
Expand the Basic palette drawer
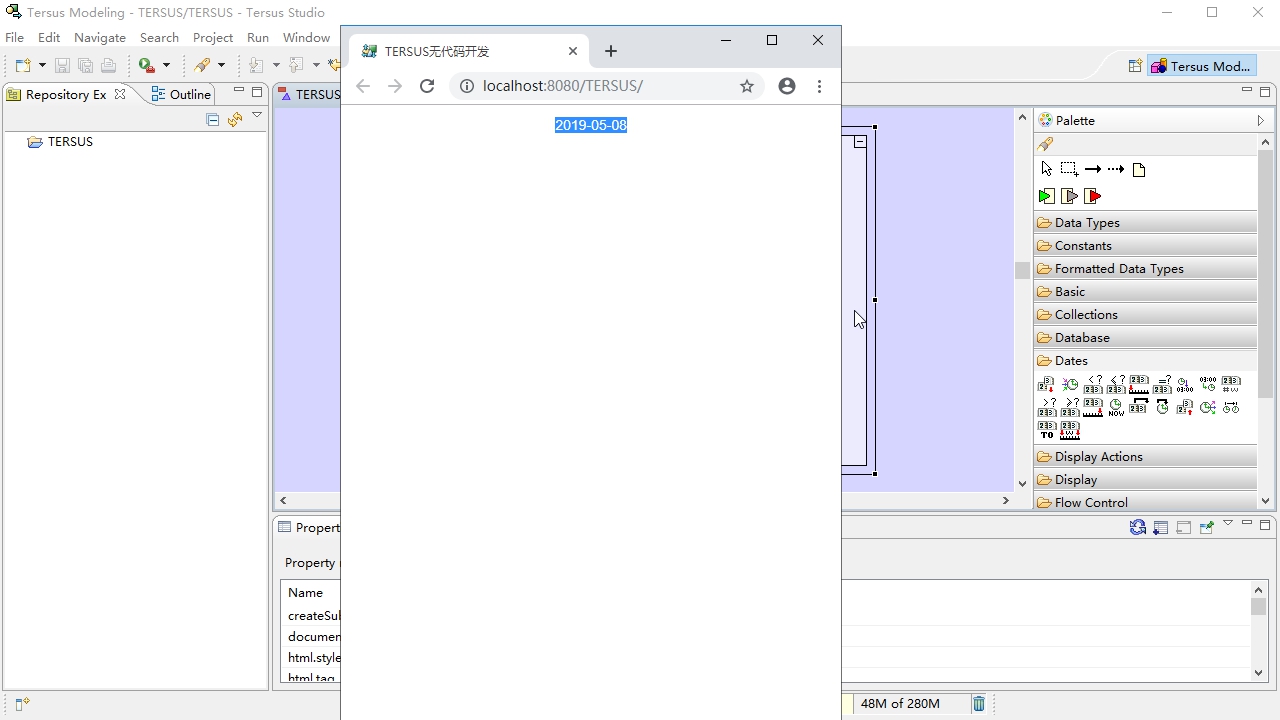[1146, 292]
